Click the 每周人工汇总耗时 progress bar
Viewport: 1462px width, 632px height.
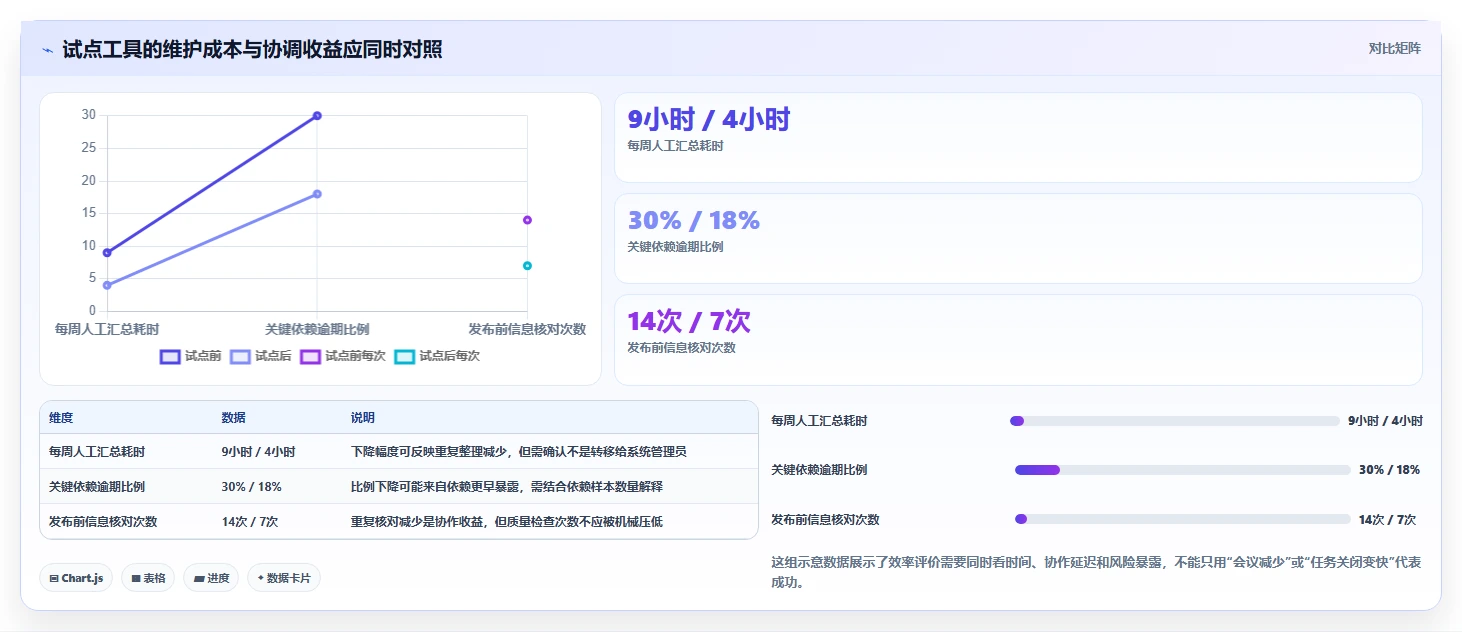1174,421
